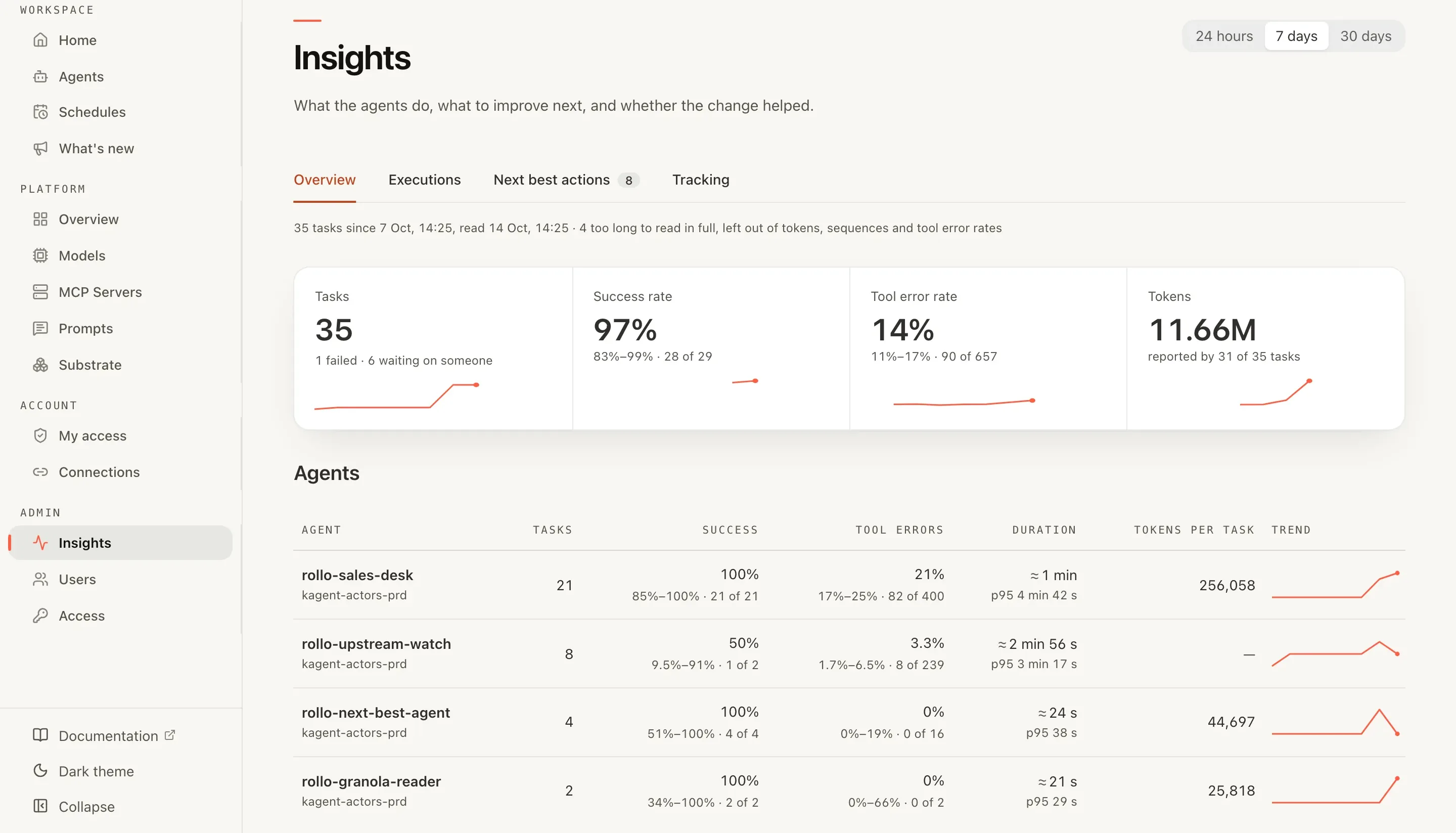Click the external link icon beside Documentation

click(x=170, y=735)
